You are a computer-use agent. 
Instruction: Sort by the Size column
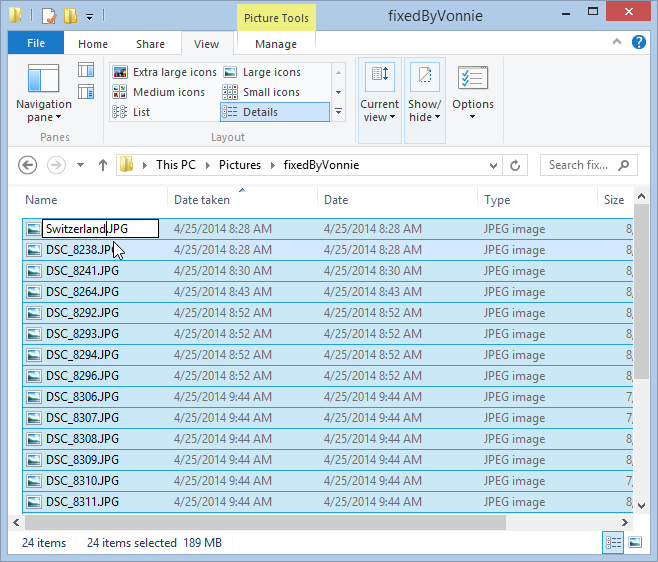tap(614, 200)
